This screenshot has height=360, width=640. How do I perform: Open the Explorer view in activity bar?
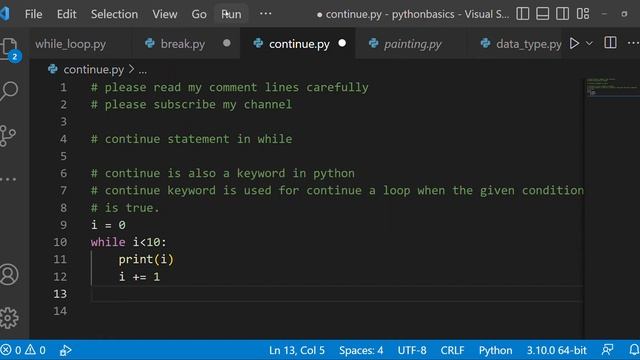click(x=9, y=49)
